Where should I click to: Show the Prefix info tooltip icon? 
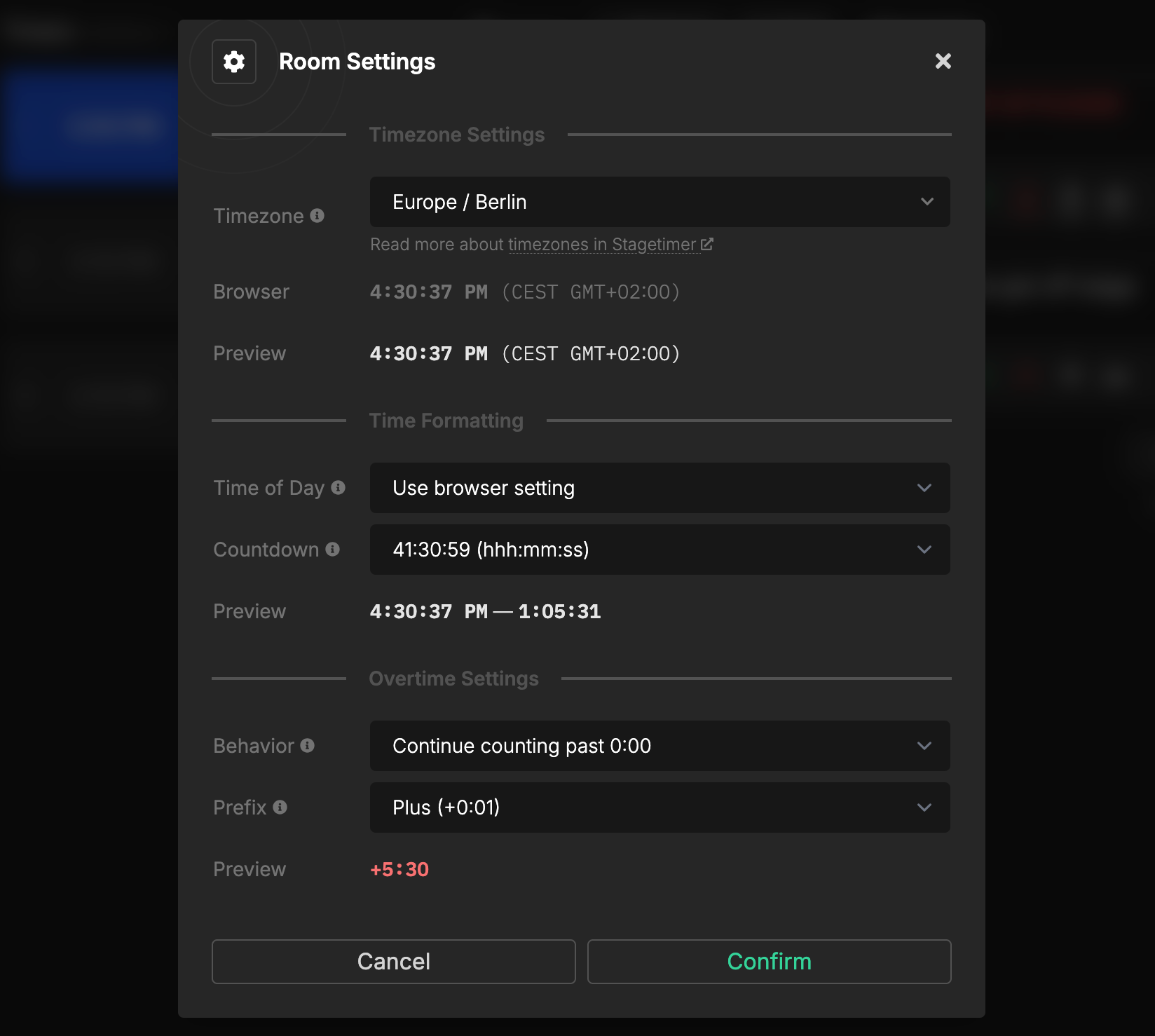click(280, 807)
